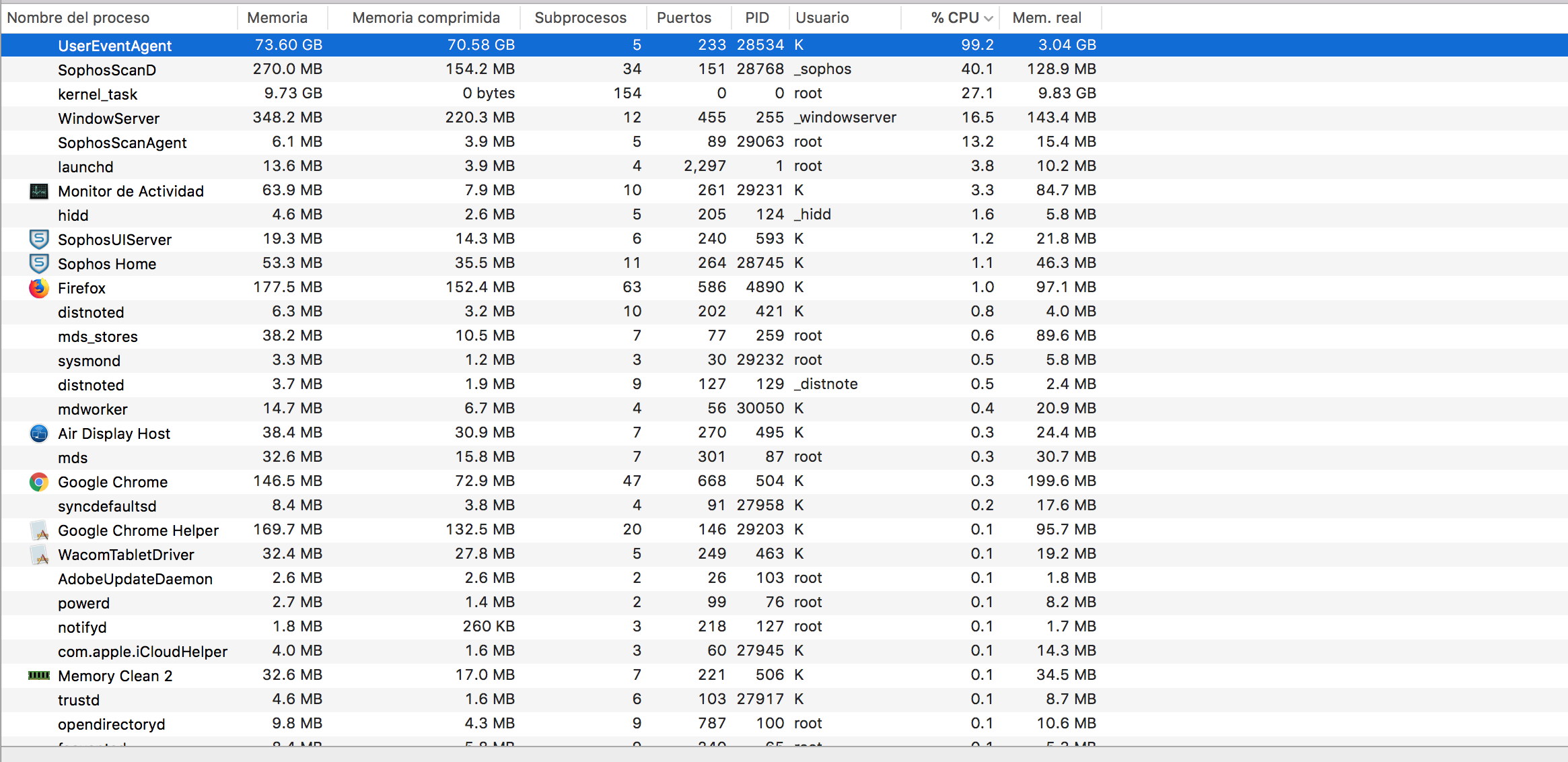
Task: Select the SophosScanAgent process
Action: tap(784, 142)
